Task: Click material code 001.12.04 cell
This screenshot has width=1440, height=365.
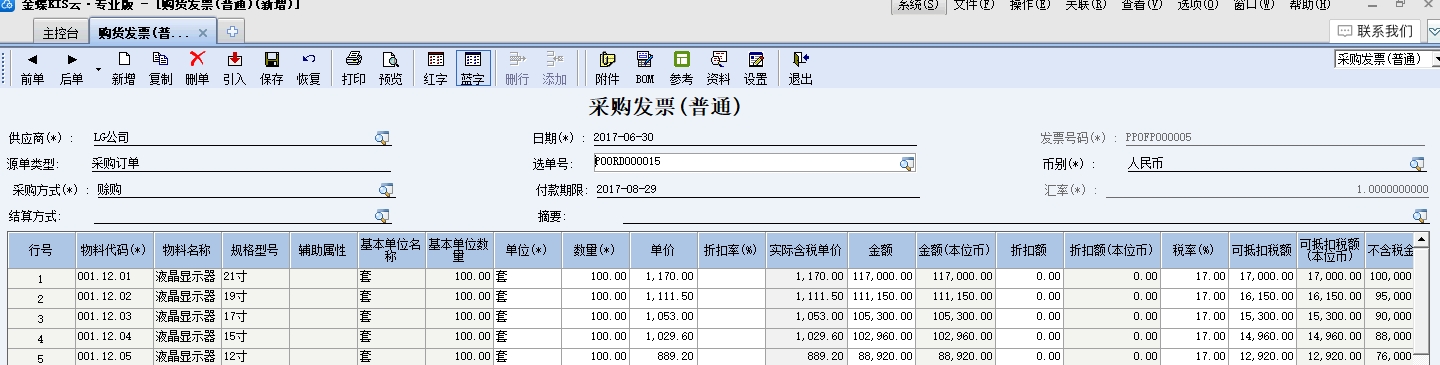Action: pos(114,337)
